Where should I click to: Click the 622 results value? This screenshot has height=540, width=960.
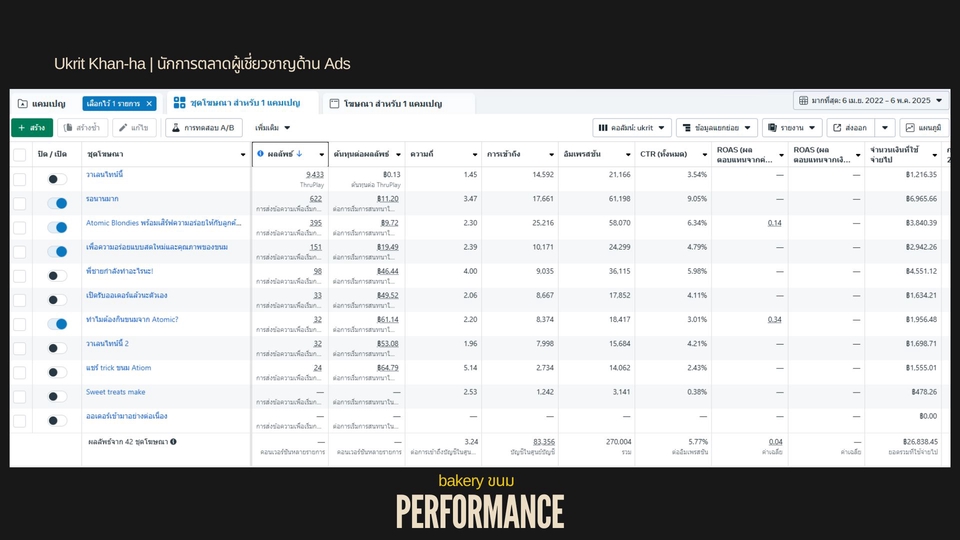pyautogui.click(x=316, y=199)
